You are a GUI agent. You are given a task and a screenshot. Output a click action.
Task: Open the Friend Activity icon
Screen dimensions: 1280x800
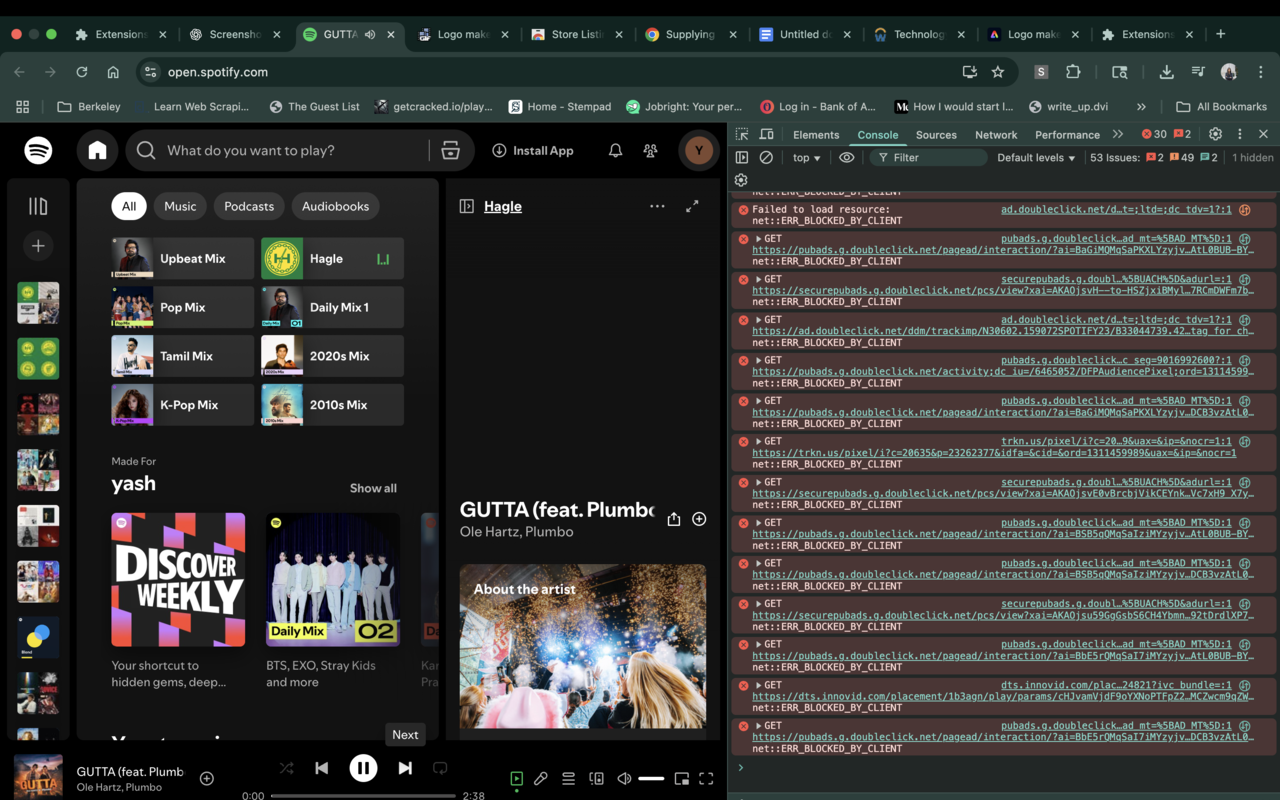(650, 150)
